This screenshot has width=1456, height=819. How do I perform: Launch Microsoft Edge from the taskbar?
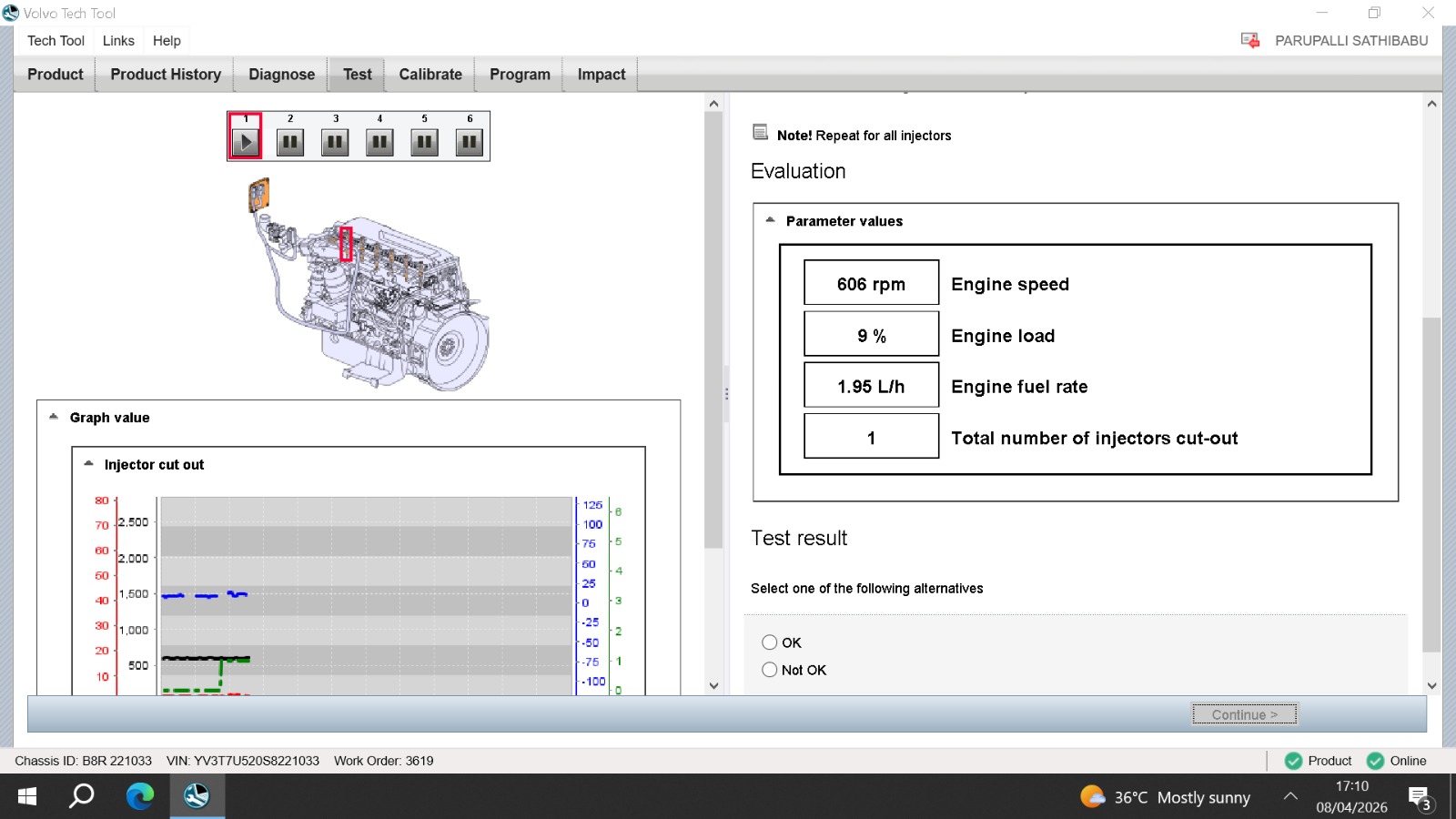coord(139,796)
